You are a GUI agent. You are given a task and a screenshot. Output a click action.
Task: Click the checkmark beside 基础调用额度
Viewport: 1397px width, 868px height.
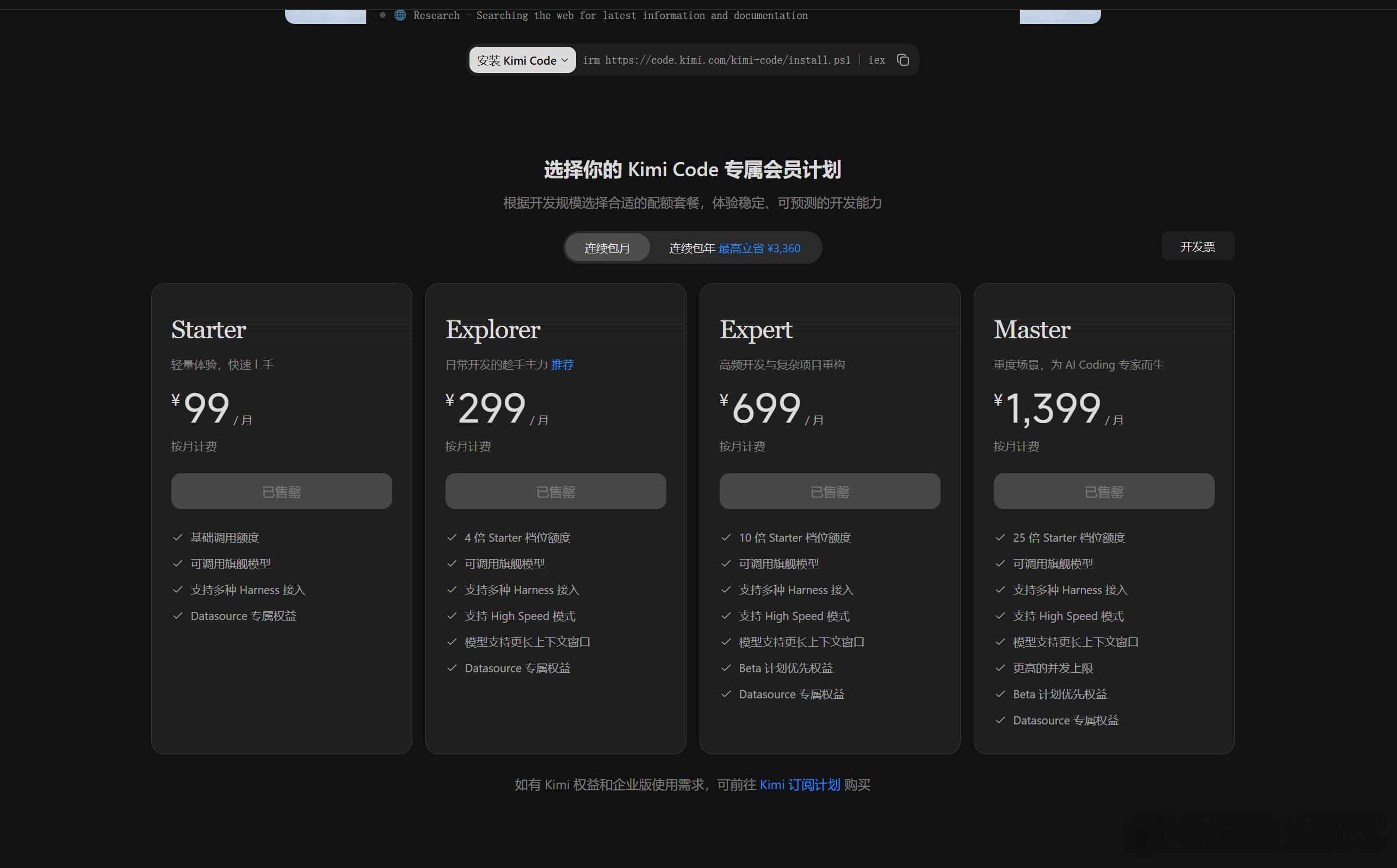[x=177, y=537]
